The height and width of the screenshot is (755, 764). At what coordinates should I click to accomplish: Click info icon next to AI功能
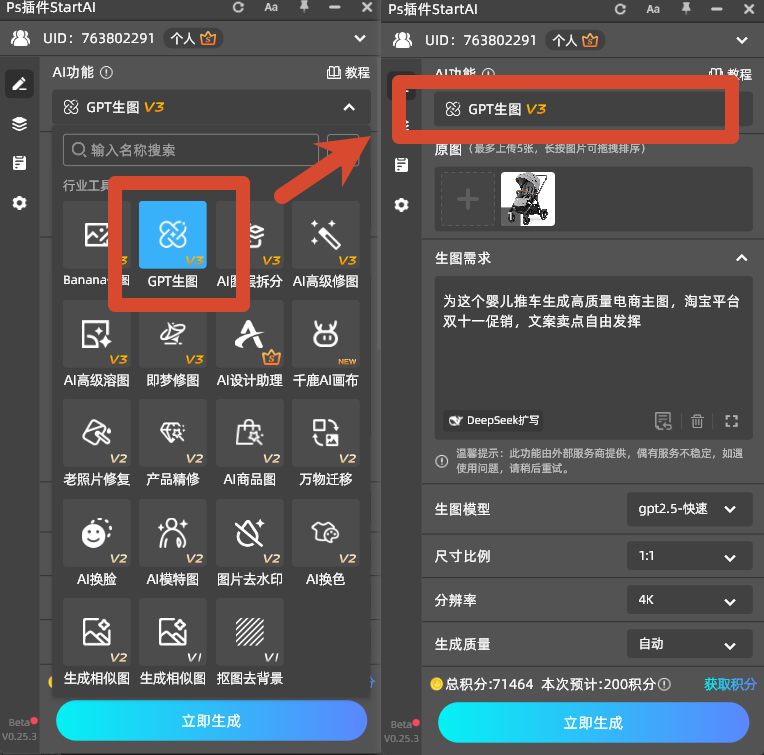tap(106, 73)
